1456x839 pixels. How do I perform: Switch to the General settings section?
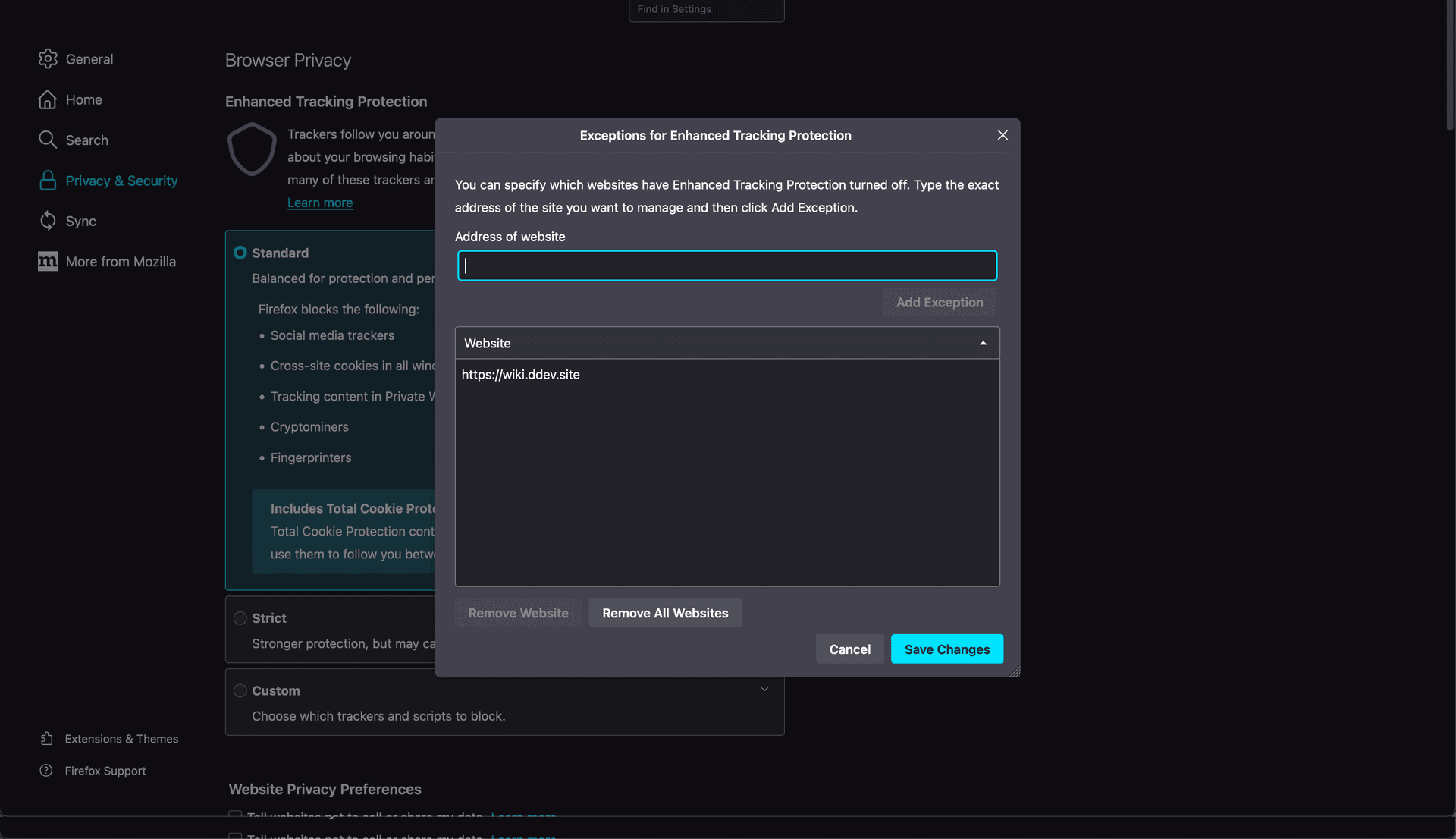coord(89,58)
